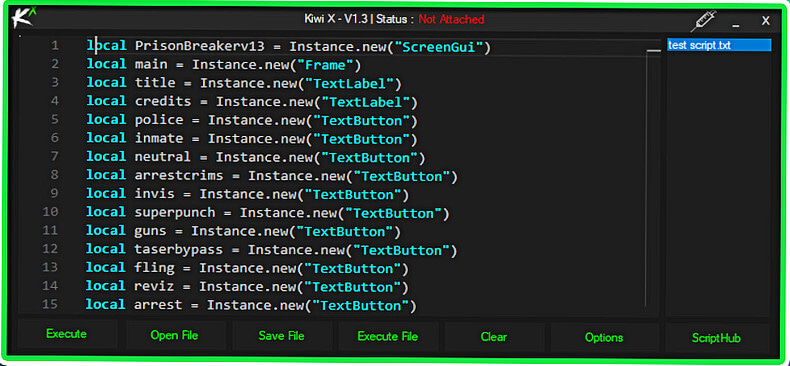Click the Kiwi X - V1.3 title text
Image resolution: width=790 pixels, height=366 pixels.
coord(336,20)
